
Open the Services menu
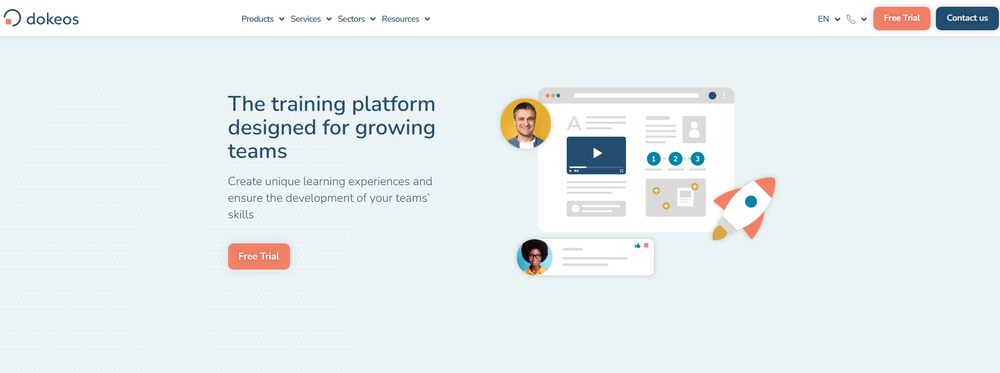point(311,18)
